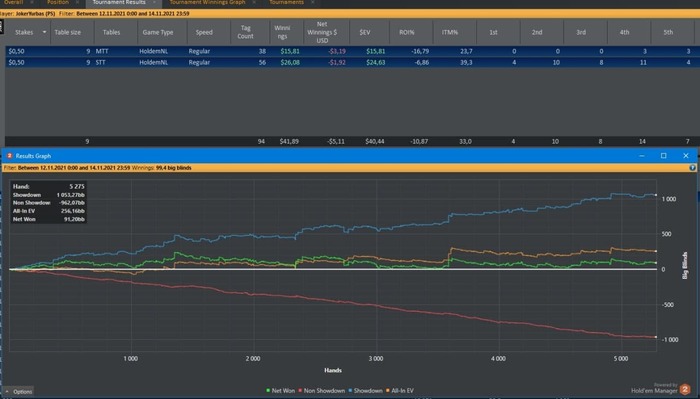Sort by Net Winnings $ USD column
The height and width of the screenshot is (399, 700).
pos(322,32)
